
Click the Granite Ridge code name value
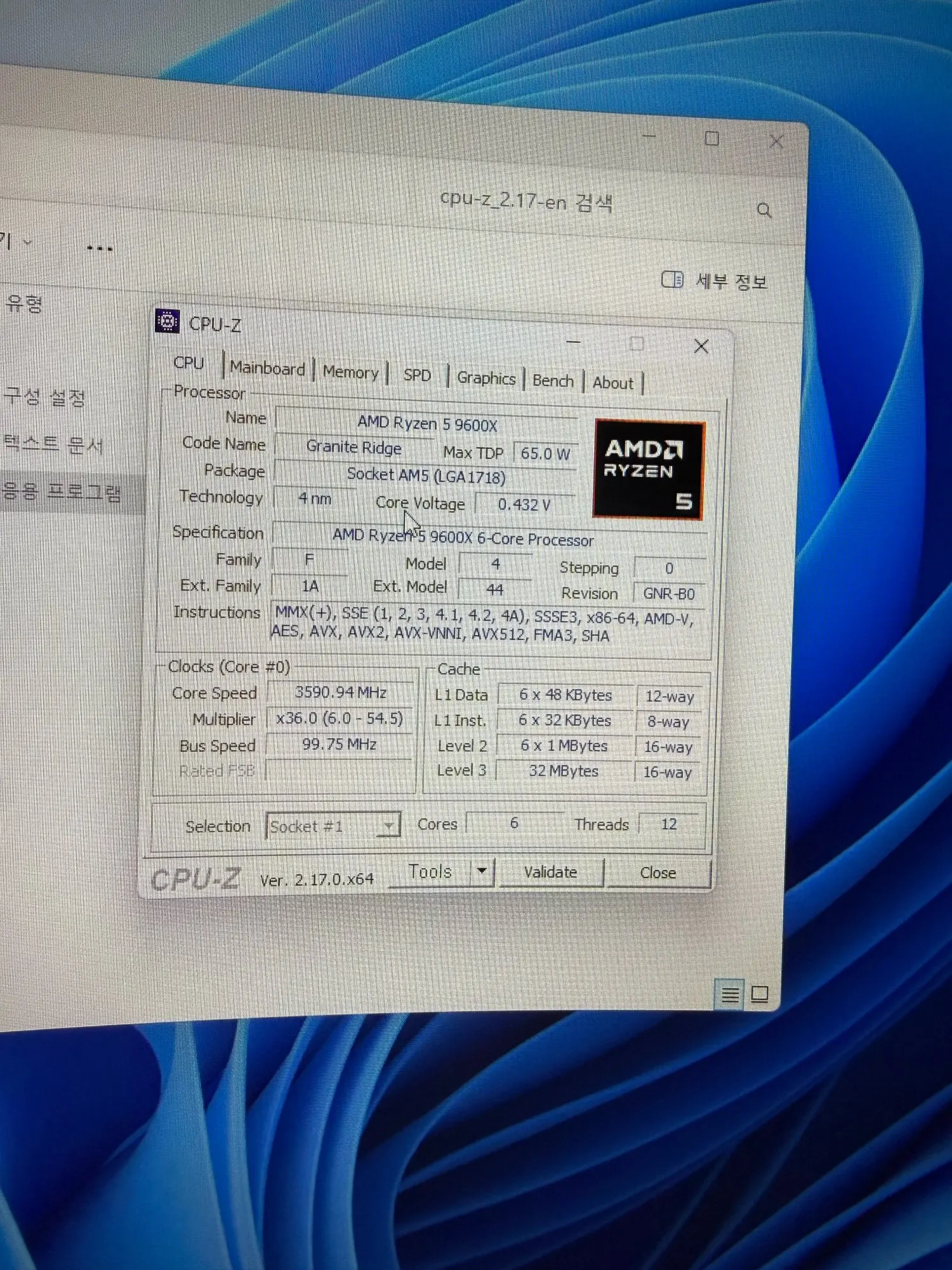click(x=354, y=448)
